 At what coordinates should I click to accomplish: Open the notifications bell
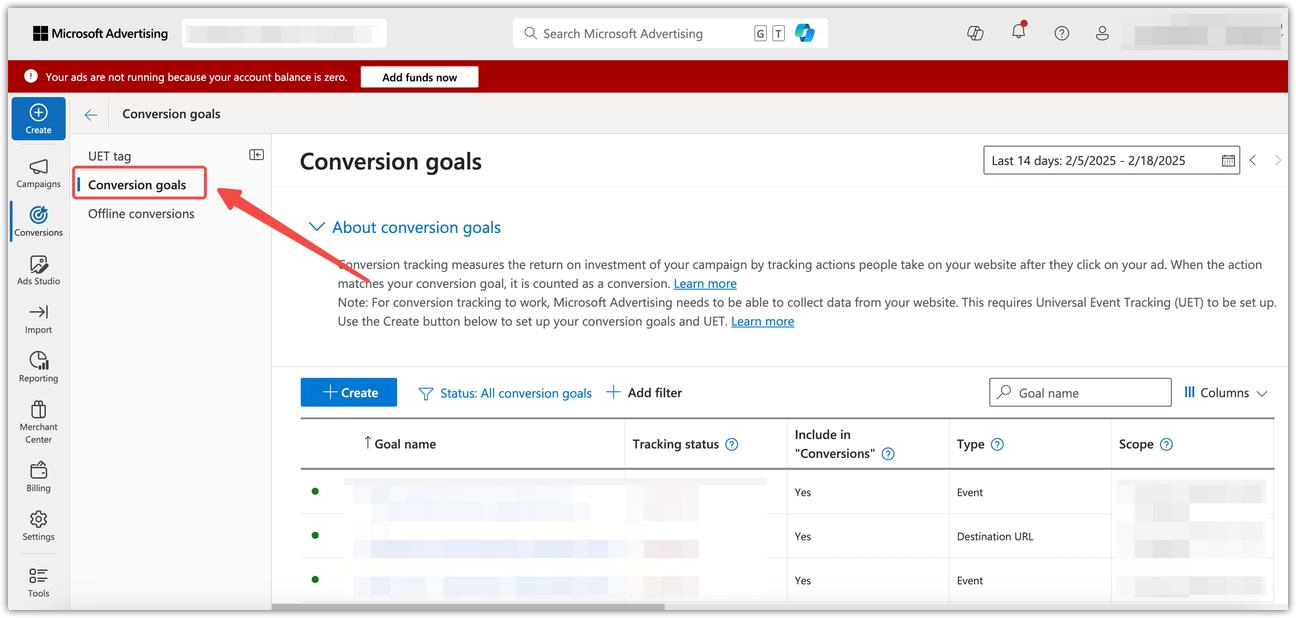[1019, 32]
